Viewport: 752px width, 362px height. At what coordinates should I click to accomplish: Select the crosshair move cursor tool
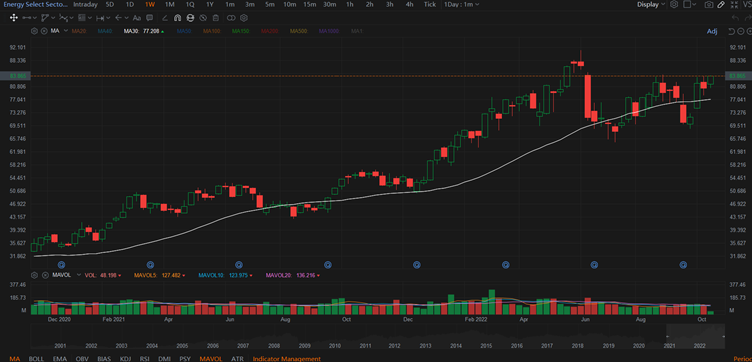point(13,18)
